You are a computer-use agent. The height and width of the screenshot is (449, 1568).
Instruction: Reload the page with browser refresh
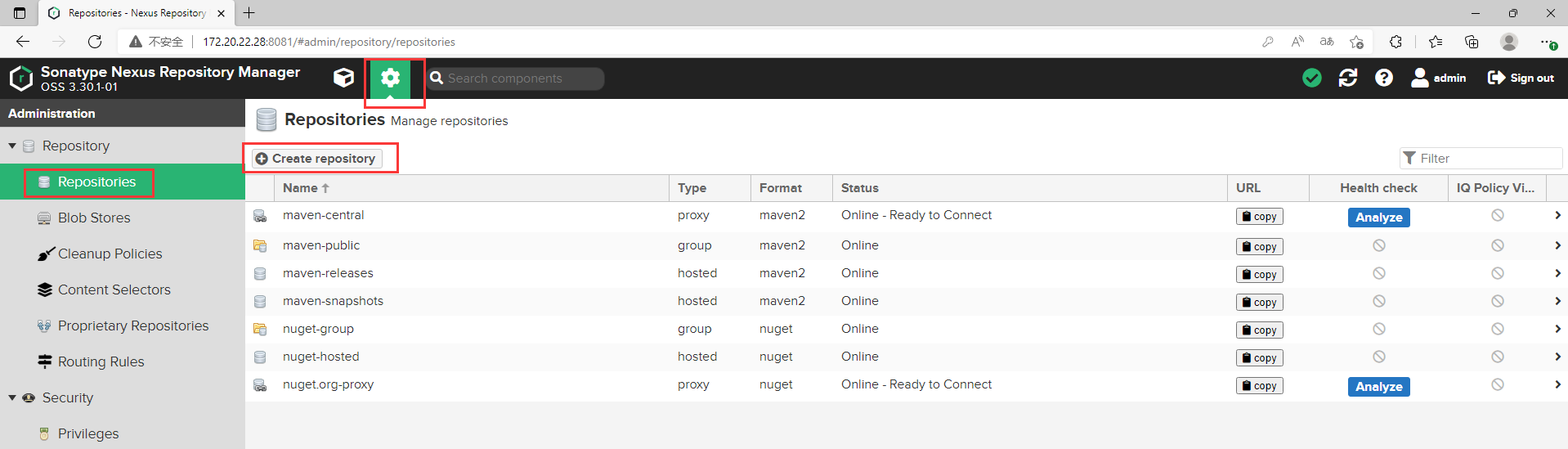pos(95,42)
